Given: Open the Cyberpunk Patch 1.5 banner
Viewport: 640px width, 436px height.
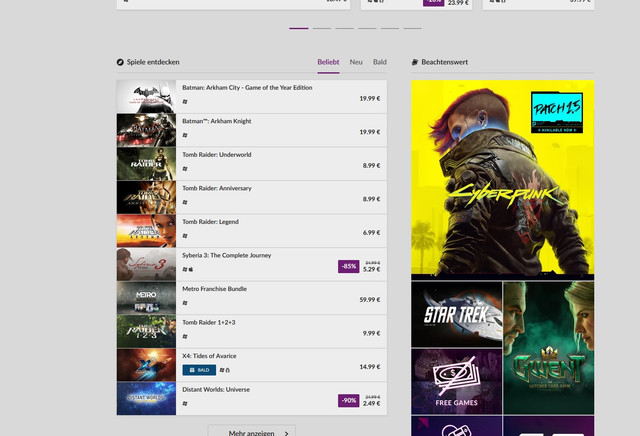Looking at the screenshot, I should pos(502,180).
